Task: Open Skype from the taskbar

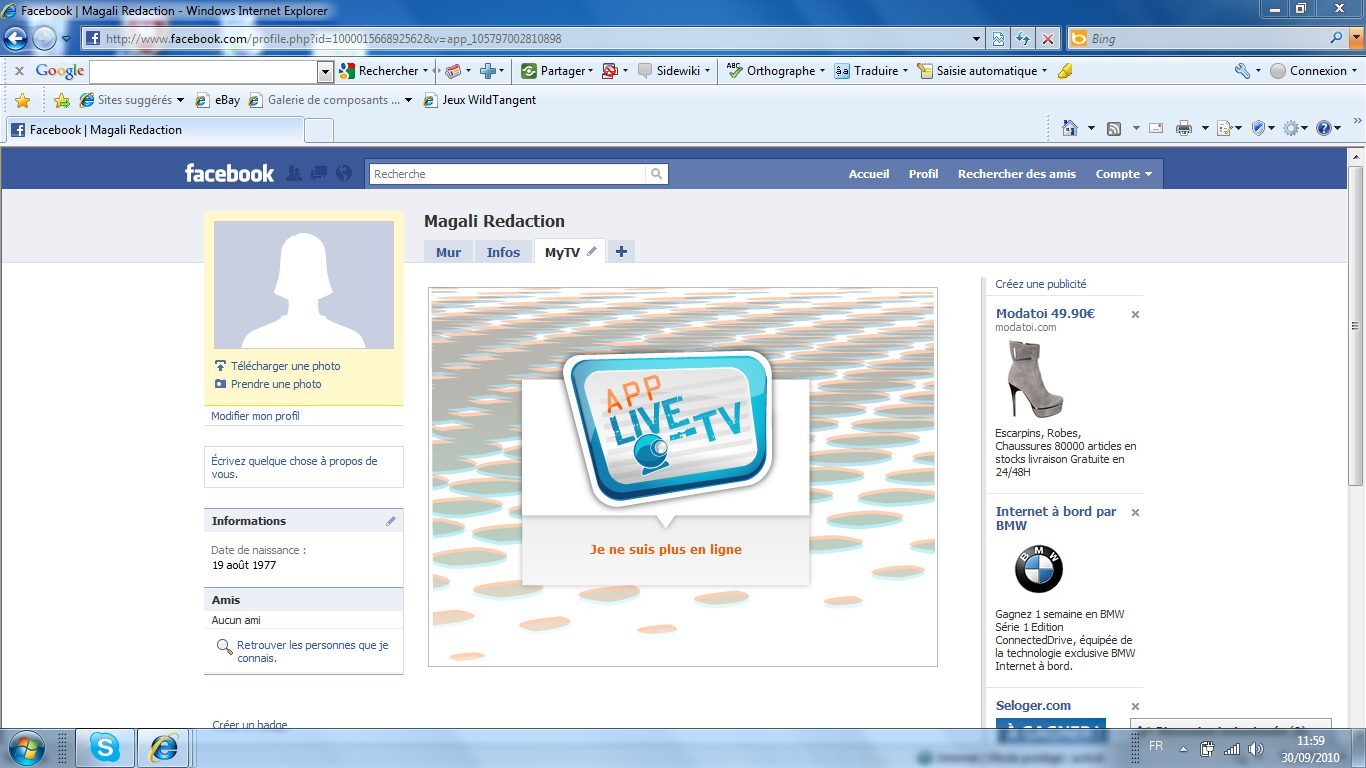Action: (104, 748)
